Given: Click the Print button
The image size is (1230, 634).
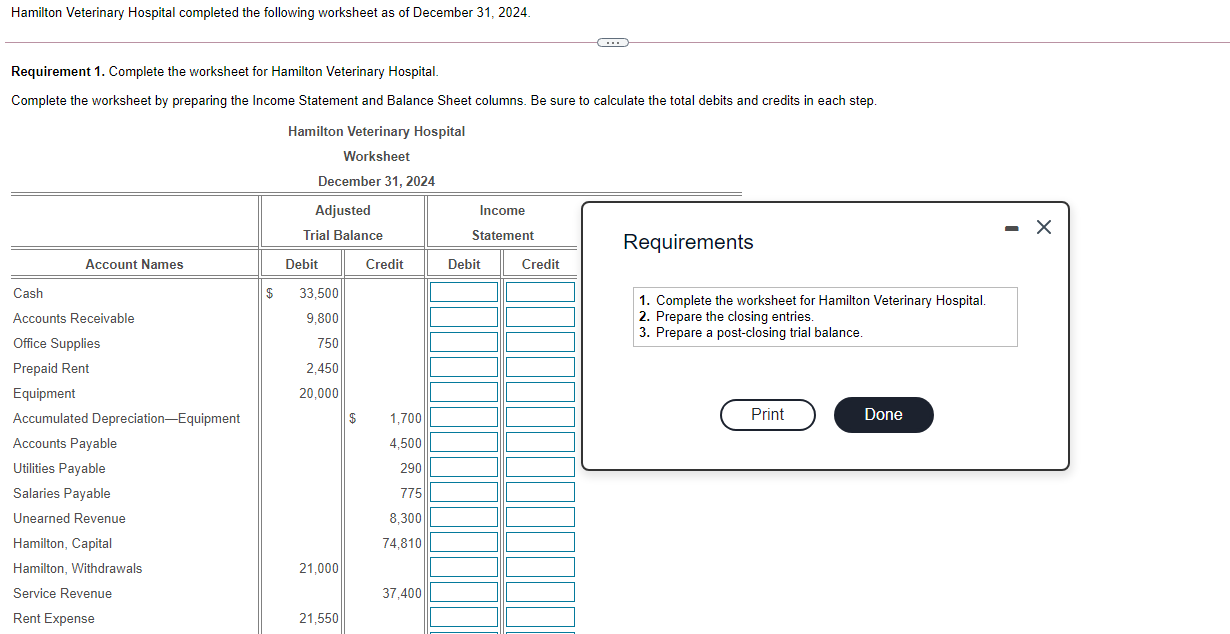Looking at the screenshot, I should click(767, 414).
